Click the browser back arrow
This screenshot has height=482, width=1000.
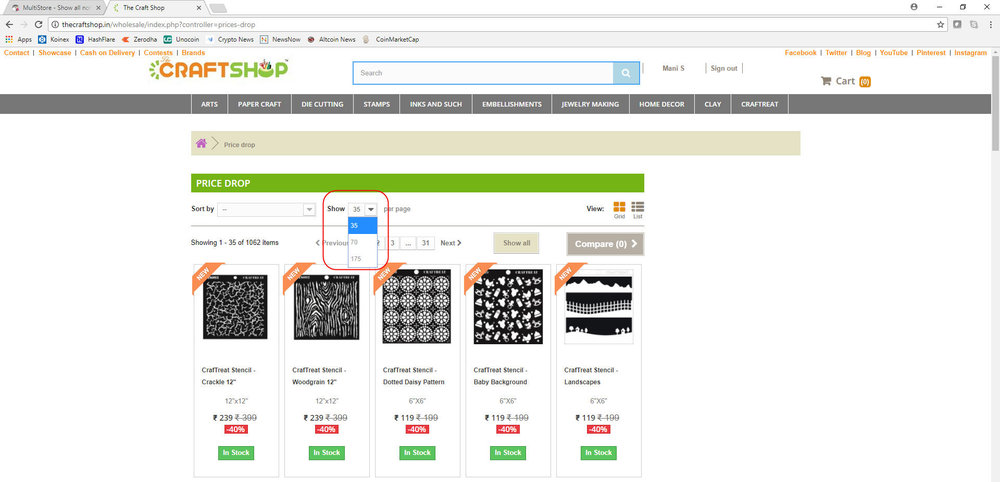[x=9, y=24]
